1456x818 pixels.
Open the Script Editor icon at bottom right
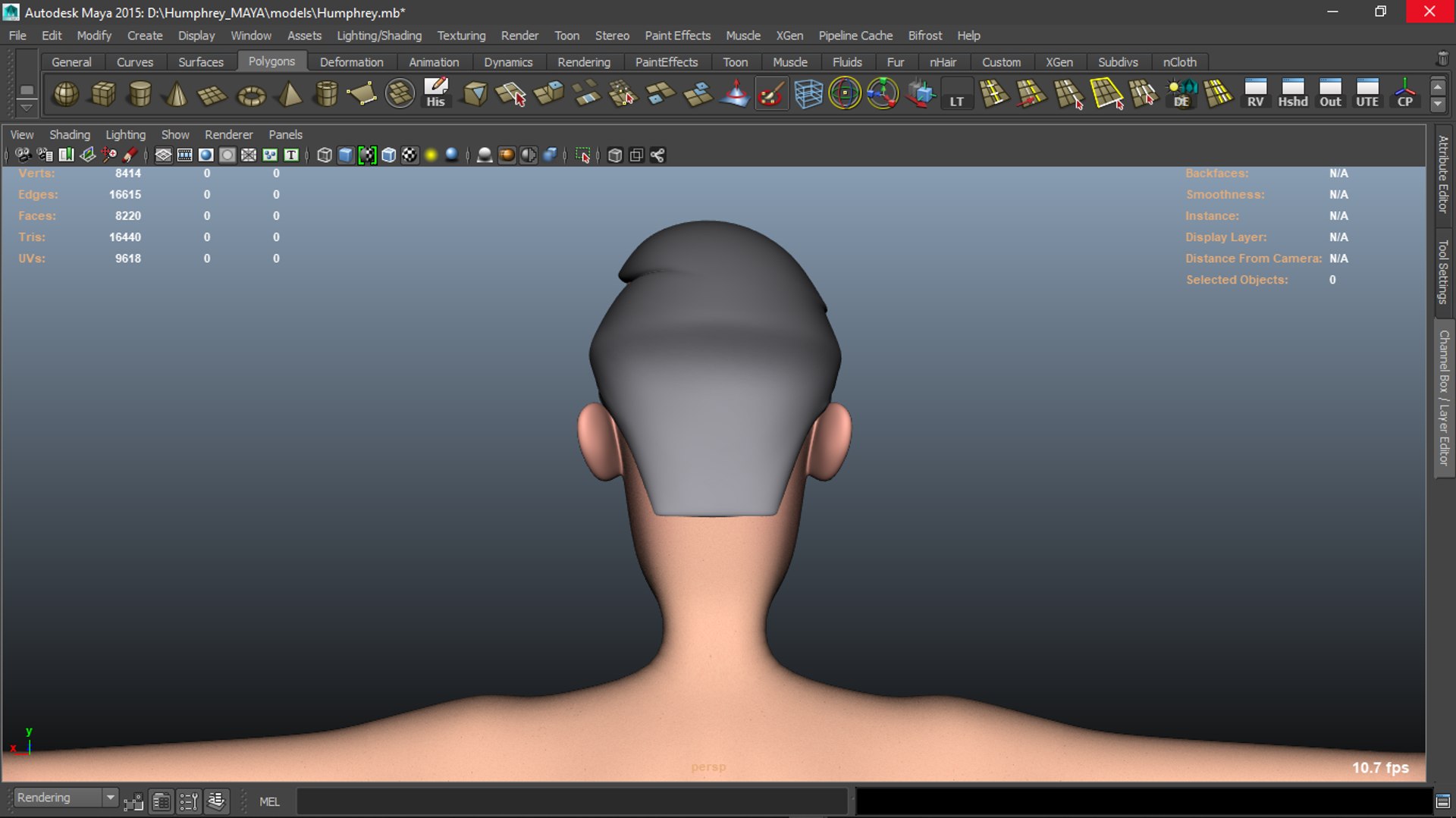pos(1443,801)
